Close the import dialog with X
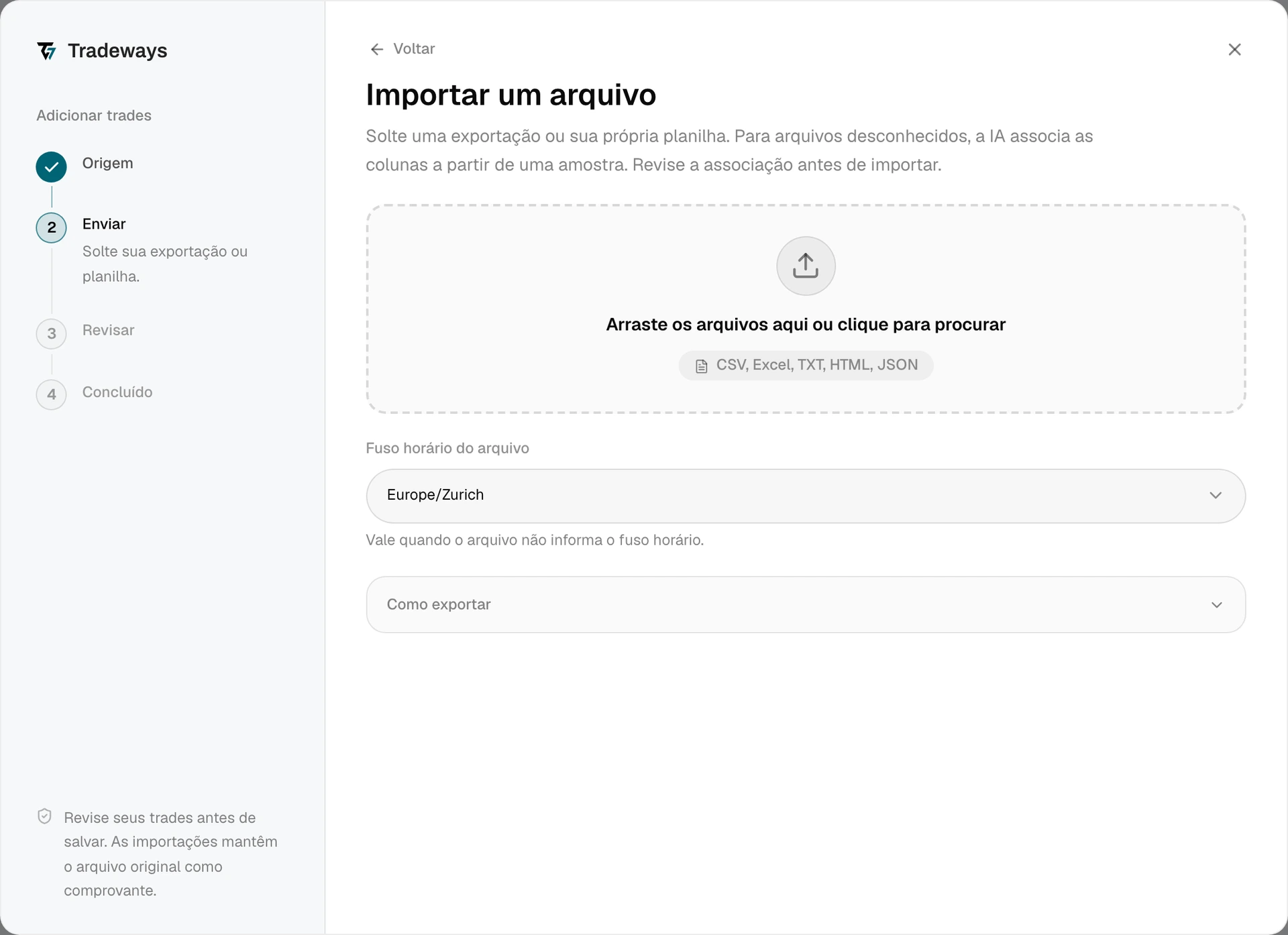Screen dimensions: 1288x935 point(1234,50)
